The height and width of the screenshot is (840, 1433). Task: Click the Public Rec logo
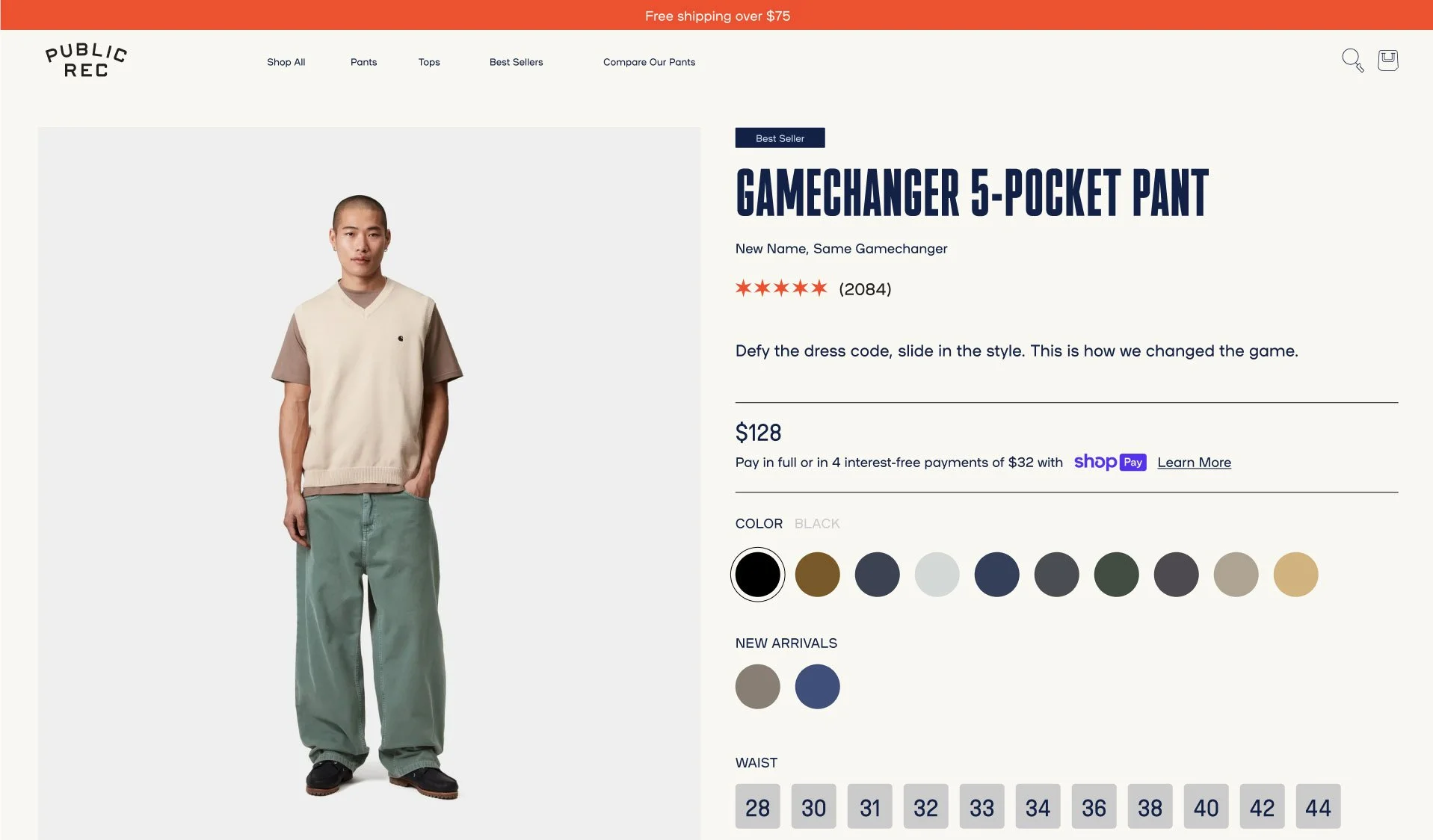click(86, 61)
